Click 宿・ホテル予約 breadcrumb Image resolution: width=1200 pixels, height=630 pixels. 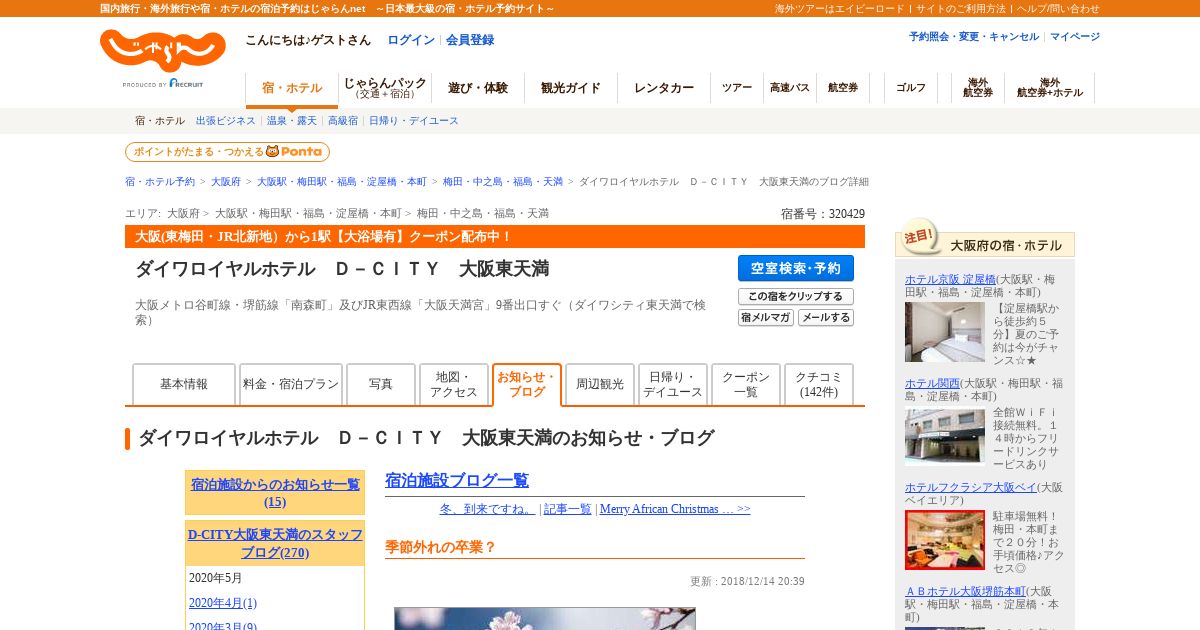pos(160,182)
